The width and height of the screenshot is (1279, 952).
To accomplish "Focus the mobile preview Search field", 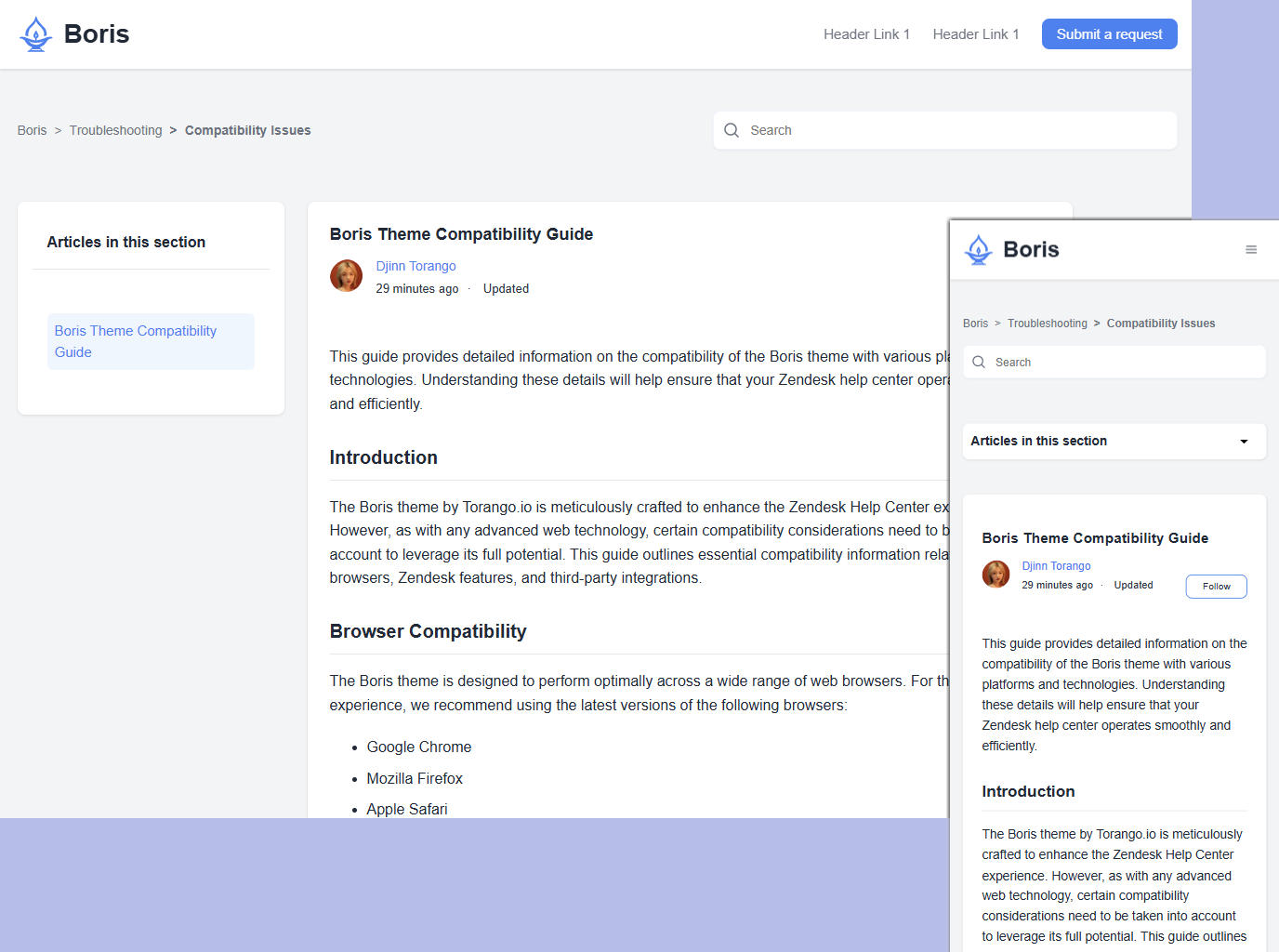I will (1125, 363).
